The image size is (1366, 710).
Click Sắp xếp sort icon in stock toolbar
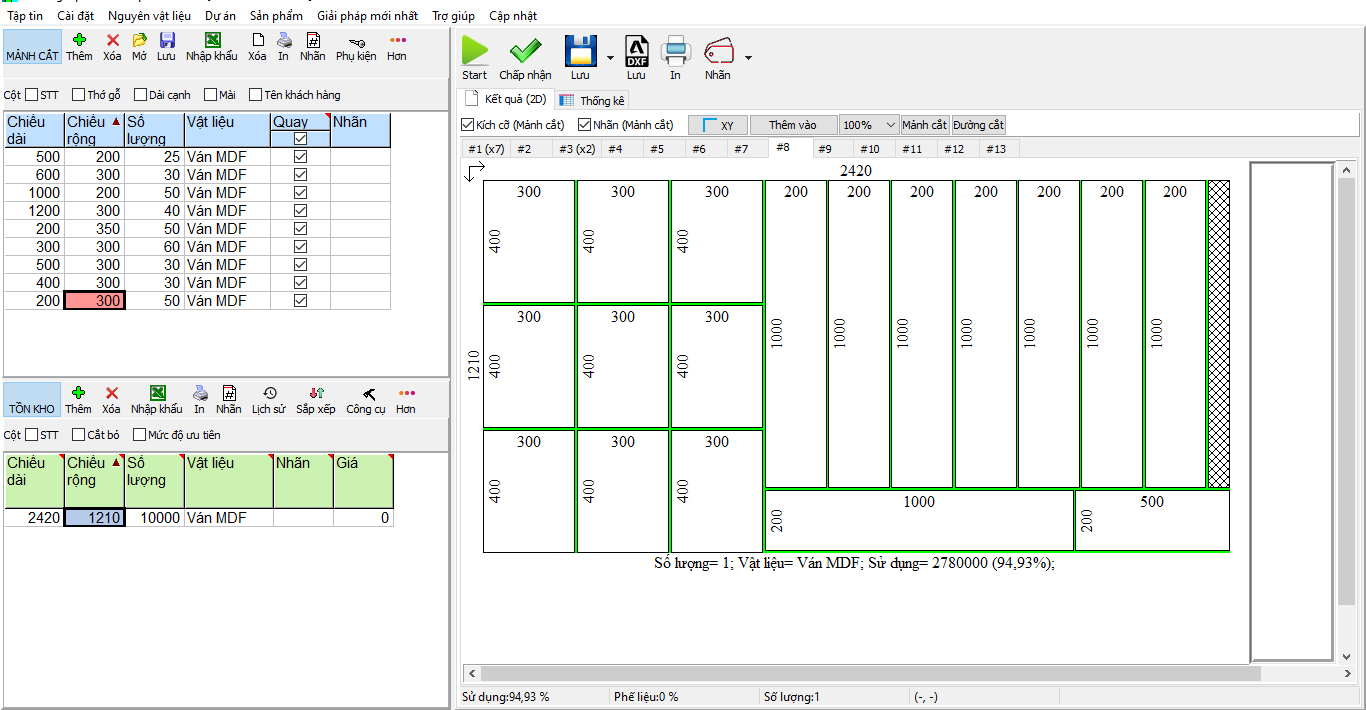click(316, 394)
